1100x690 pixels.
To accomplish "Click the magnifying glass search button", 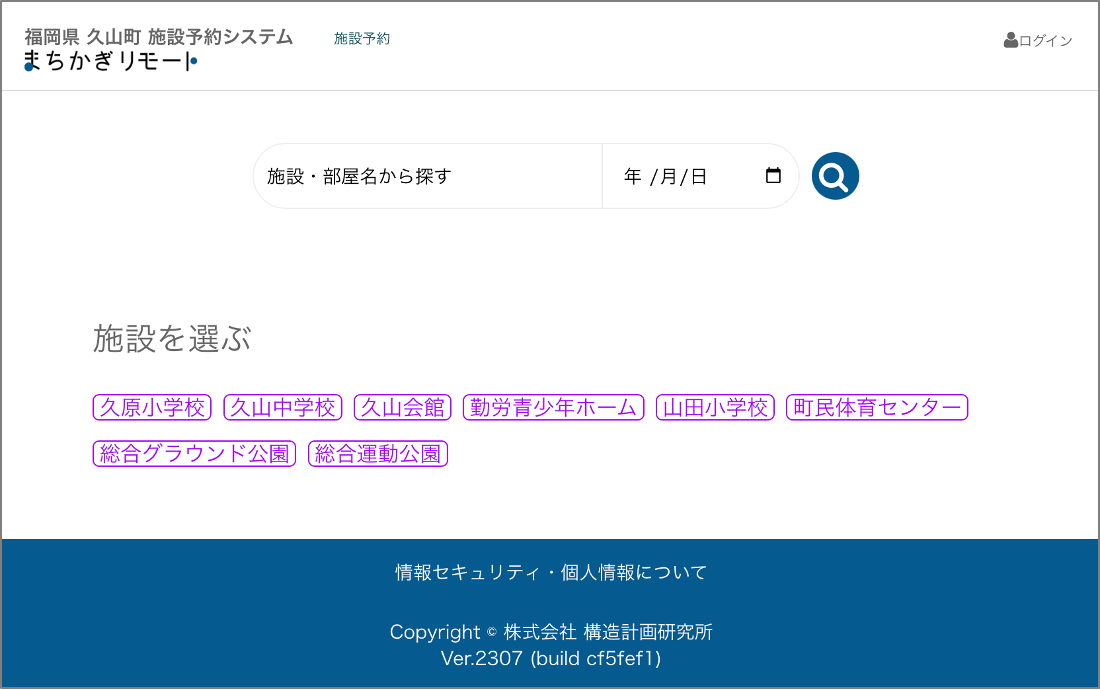I will (835, 177).
